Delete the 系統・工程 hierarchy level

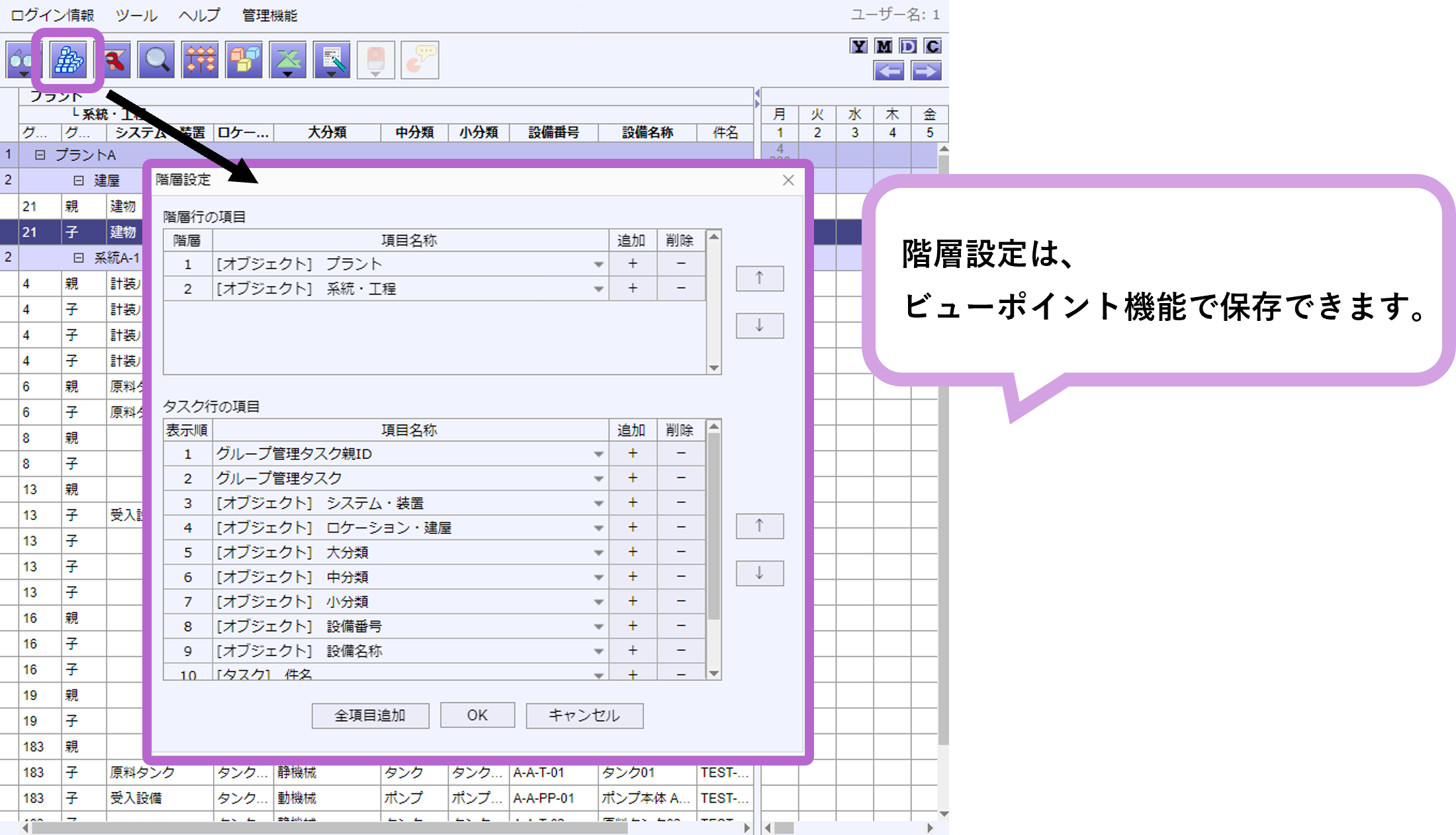(681, 288)
